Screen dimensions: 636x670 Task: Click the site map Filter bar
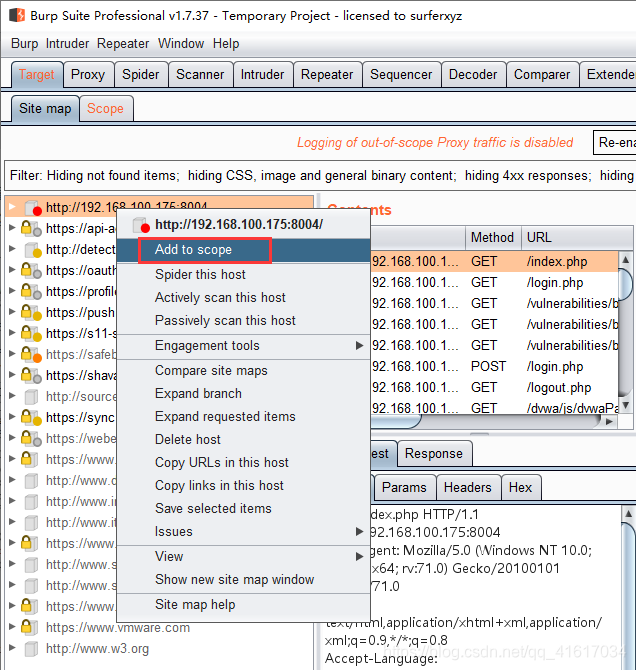[x=320, y=176]
